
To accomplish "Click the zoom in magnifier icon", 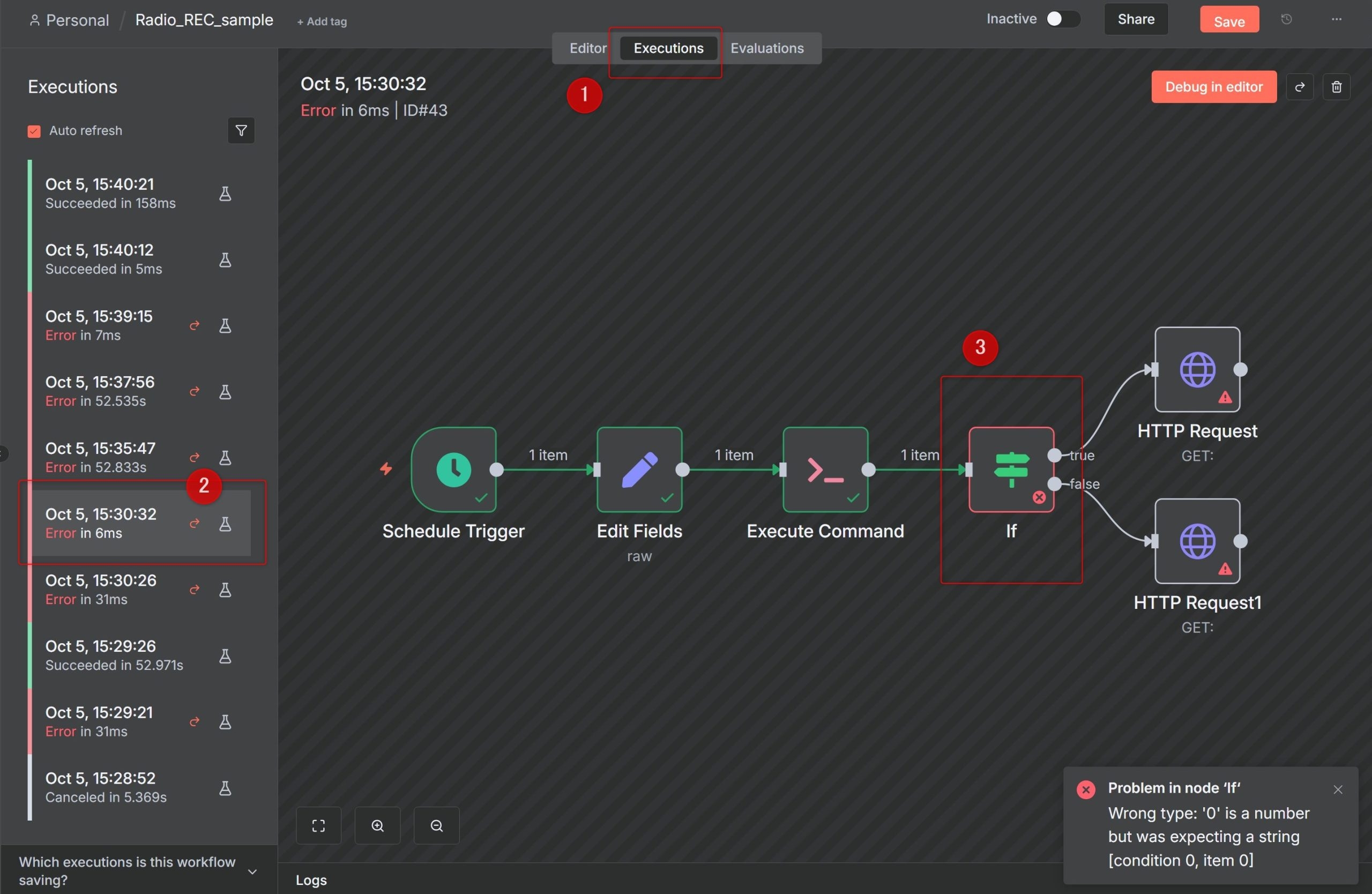I will tap(378, 825).
